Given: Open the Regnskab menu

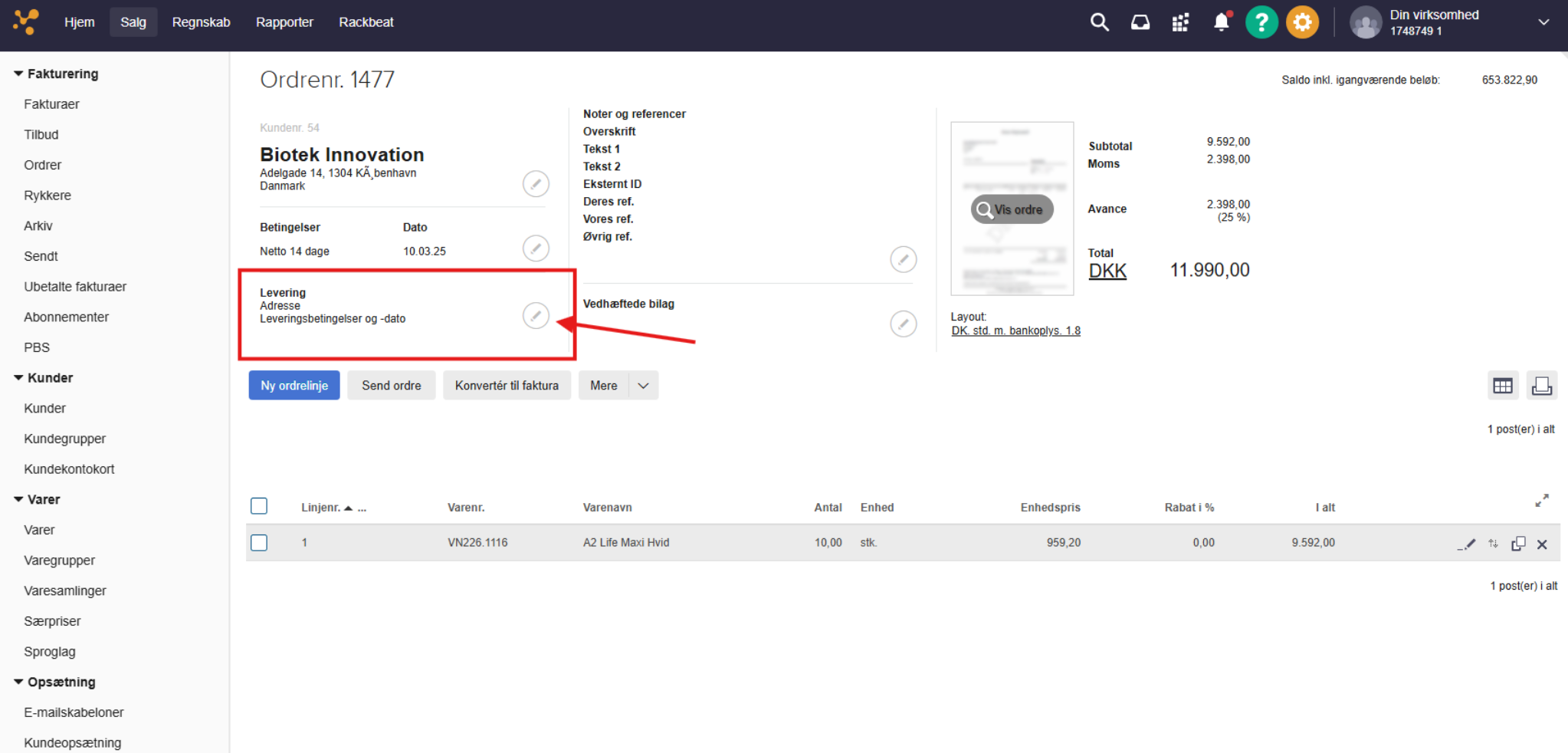Looking at the screenshot, I should (x=201, y=22).
